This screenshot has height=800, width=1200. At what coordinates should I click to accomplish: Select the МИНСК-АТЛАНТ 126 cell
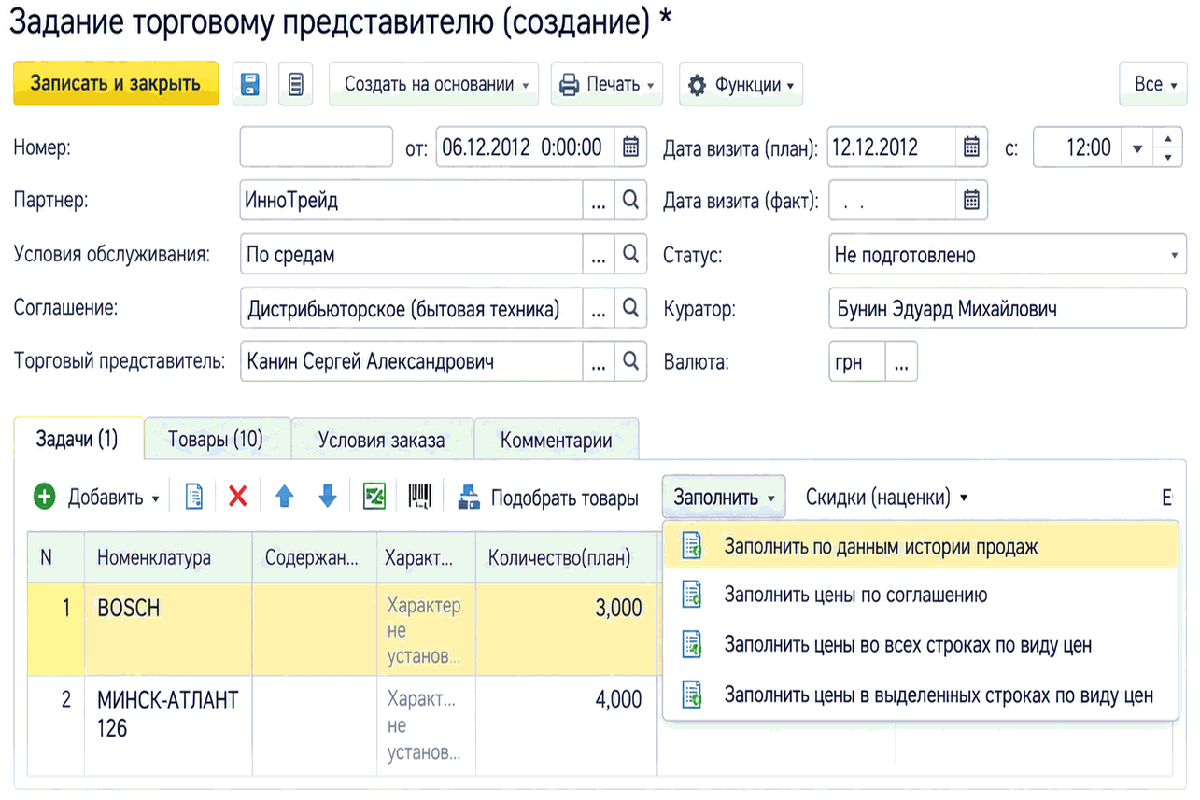[x=169, y=725]
